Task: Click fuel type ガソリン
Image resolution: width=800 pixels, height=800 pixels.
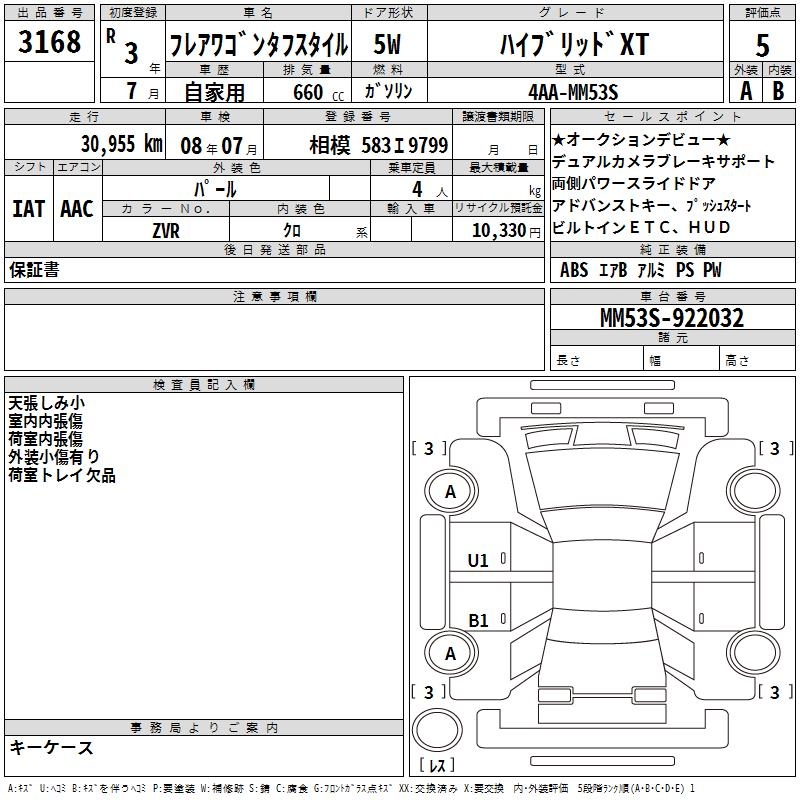Action: click(x=388, y=91)
